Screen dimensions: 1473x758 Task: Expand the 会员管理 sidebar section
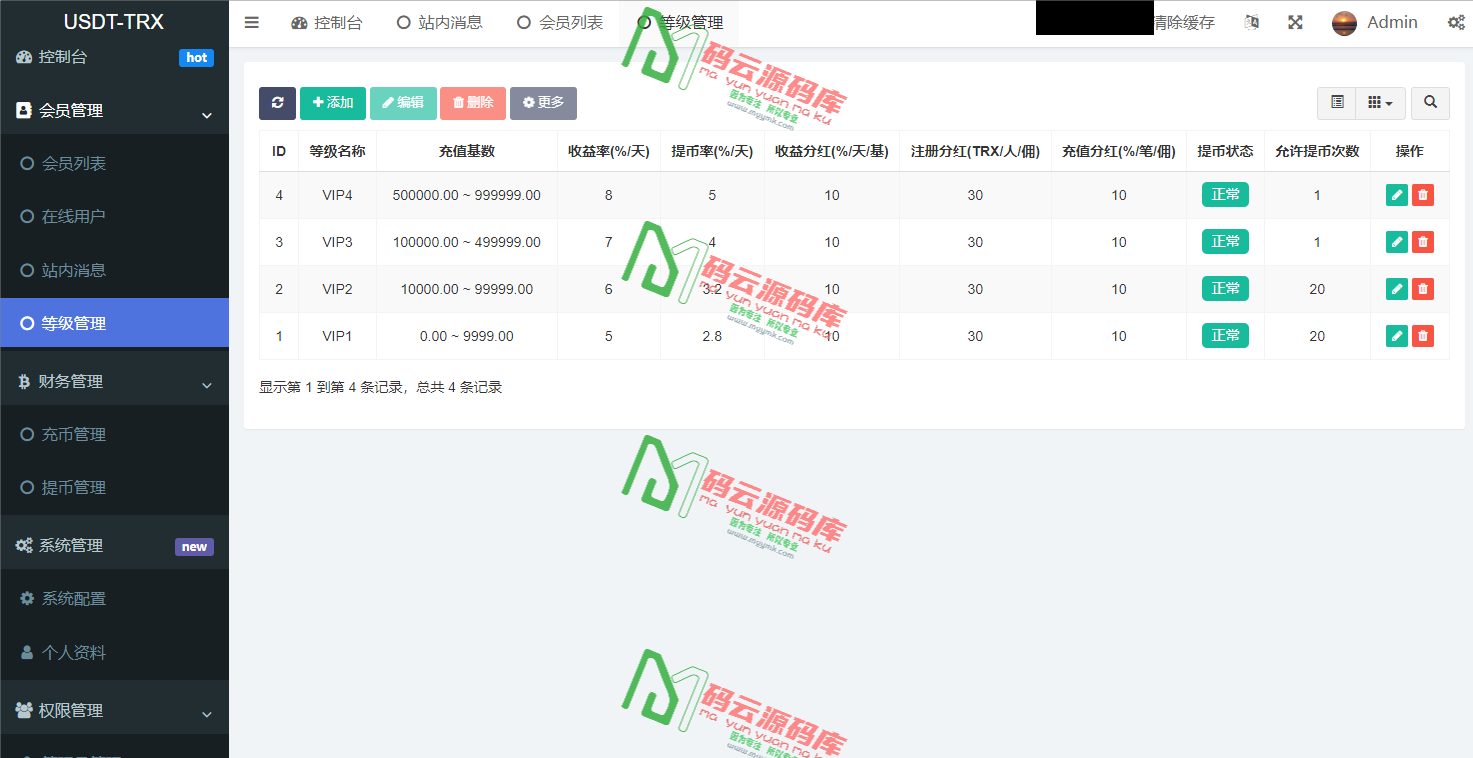pyautogui.click(x=114, y=110)
